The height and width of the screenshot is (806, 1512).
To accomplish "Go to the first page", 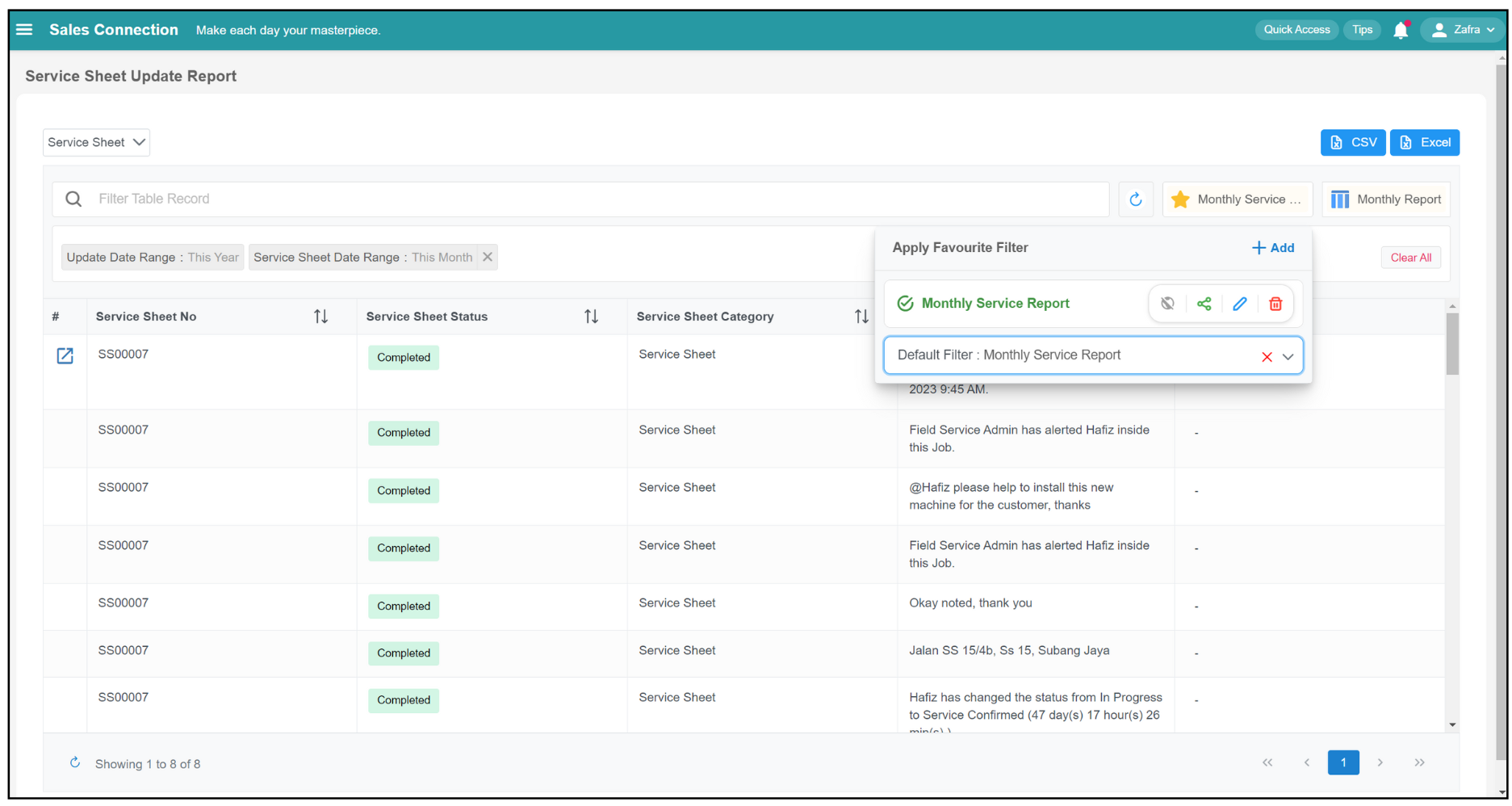I will pyautogui.click(x=1267, y=762).
